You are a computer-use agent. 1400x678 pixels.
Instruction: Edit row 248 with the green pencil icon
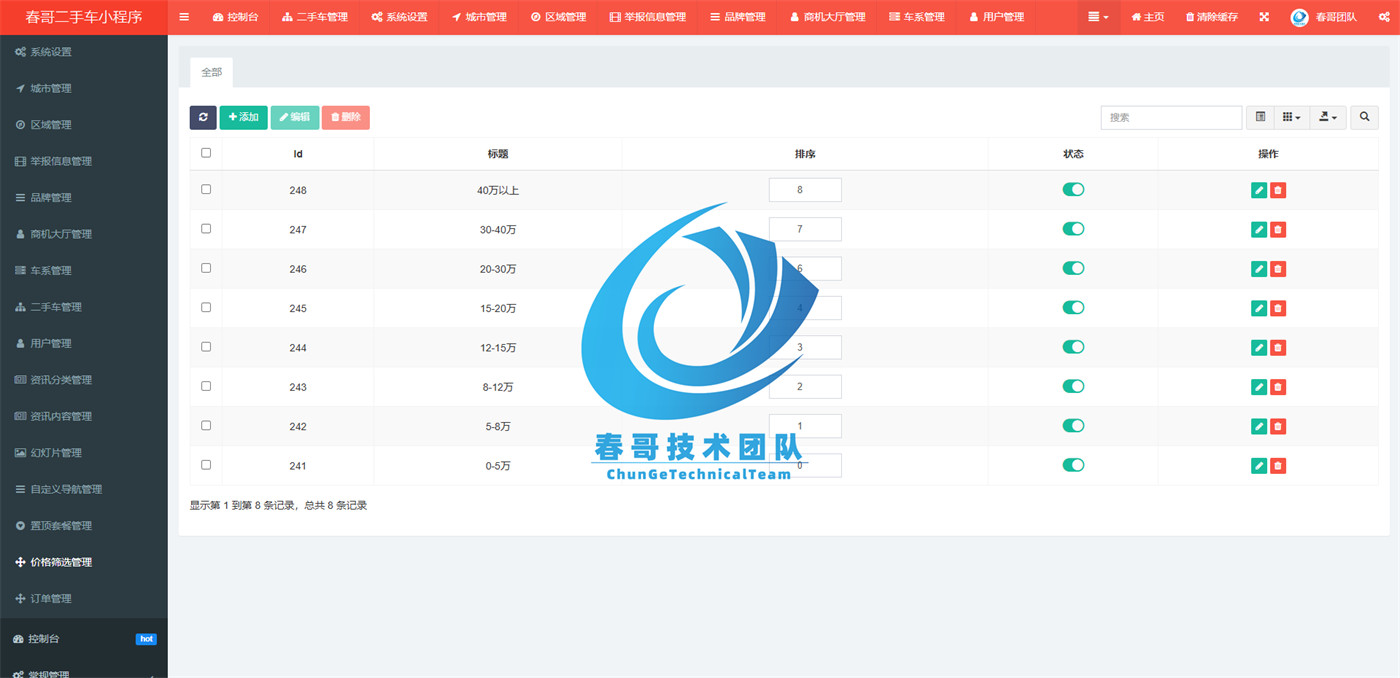pyautogui.click(x=1259, y=190)
